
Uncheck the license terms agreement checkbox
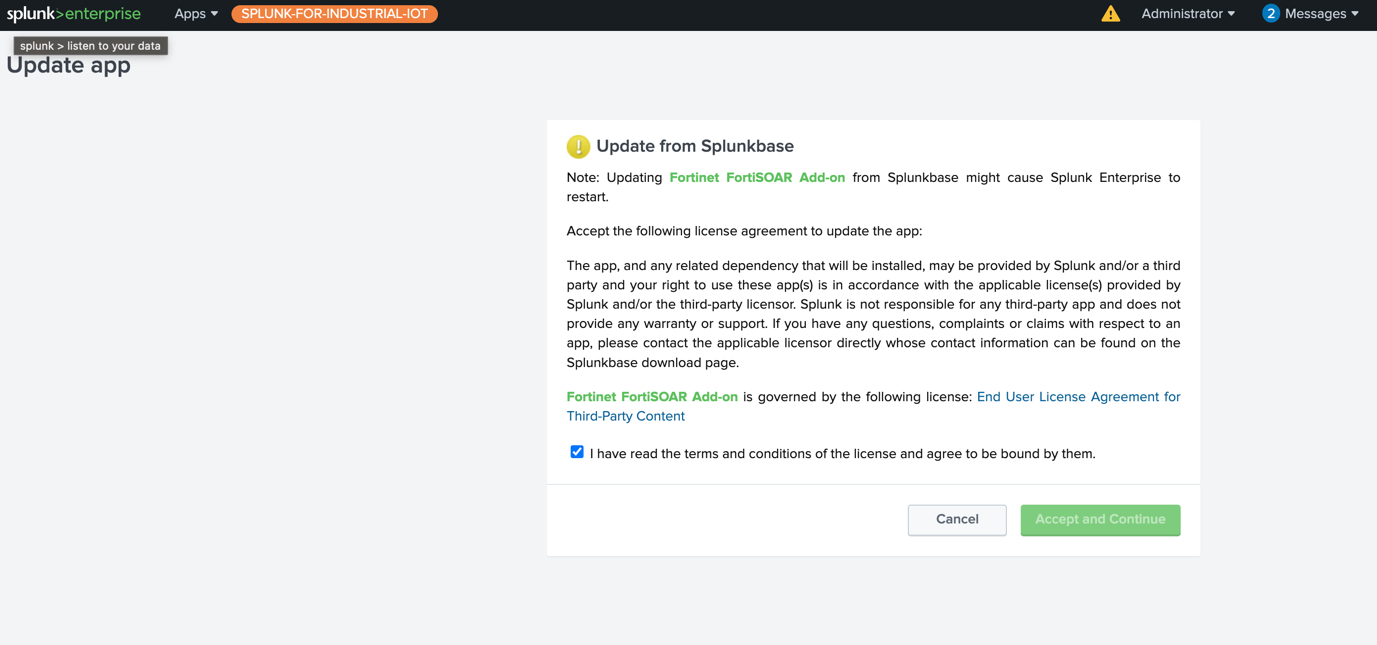tap(577, 452)
